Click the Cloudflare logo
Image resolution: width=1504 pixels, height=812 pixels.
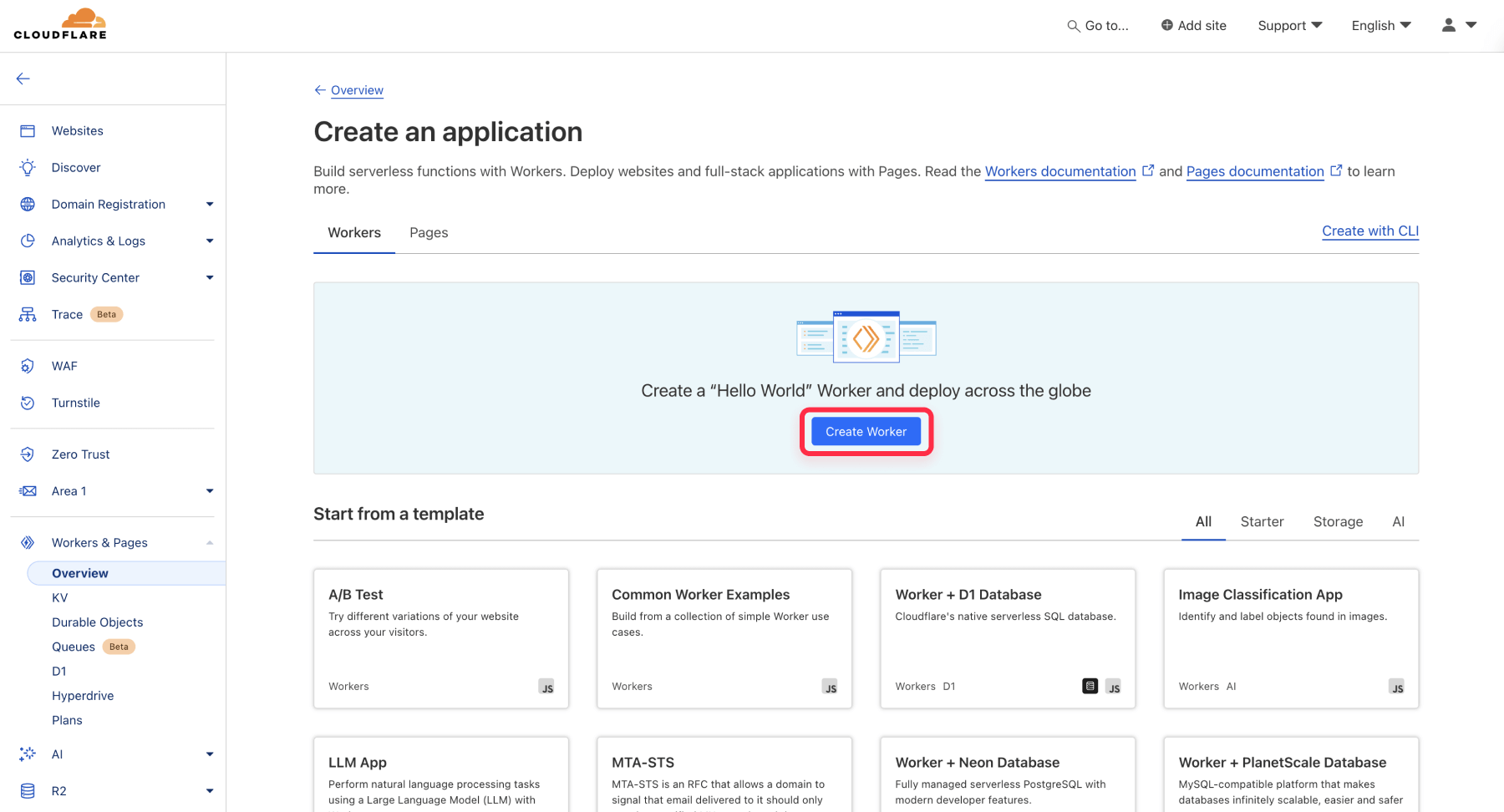pos(60,24)
